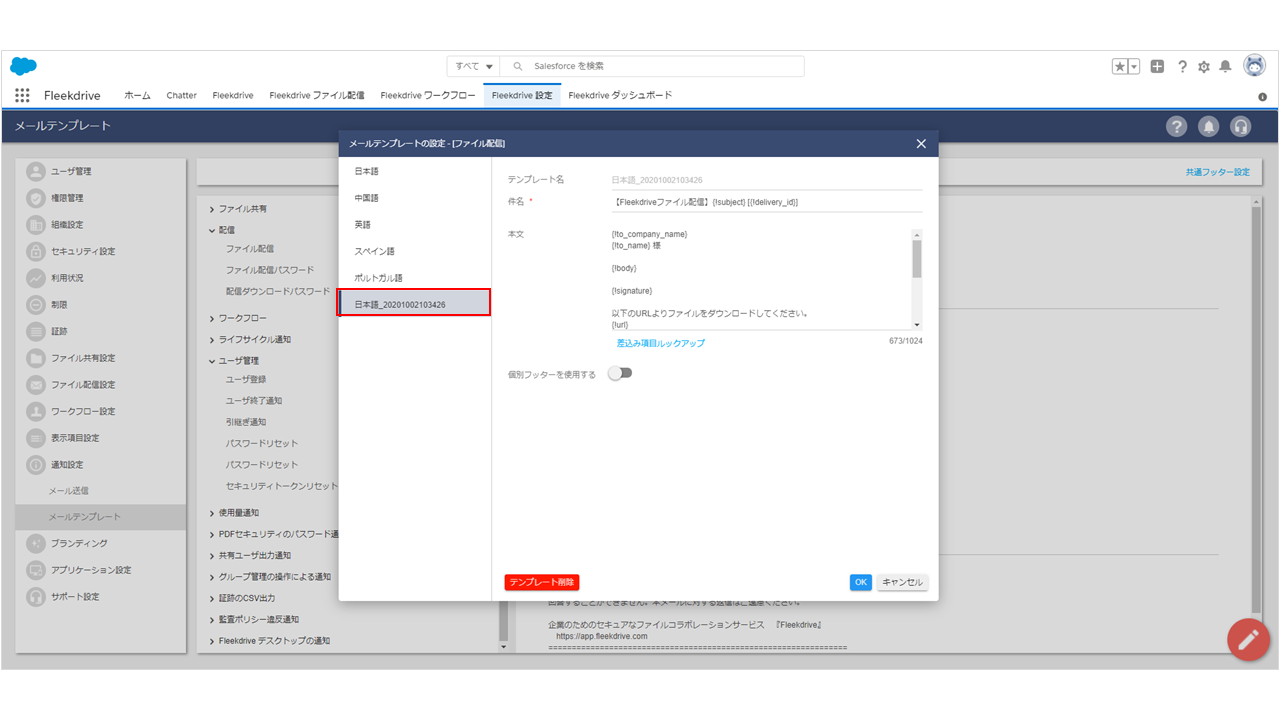Switch to Fleekdrive ダッシュボード tab
The height and width of the screenshot is (720, 1280).
pyautogui.click(x=620, y=96)
